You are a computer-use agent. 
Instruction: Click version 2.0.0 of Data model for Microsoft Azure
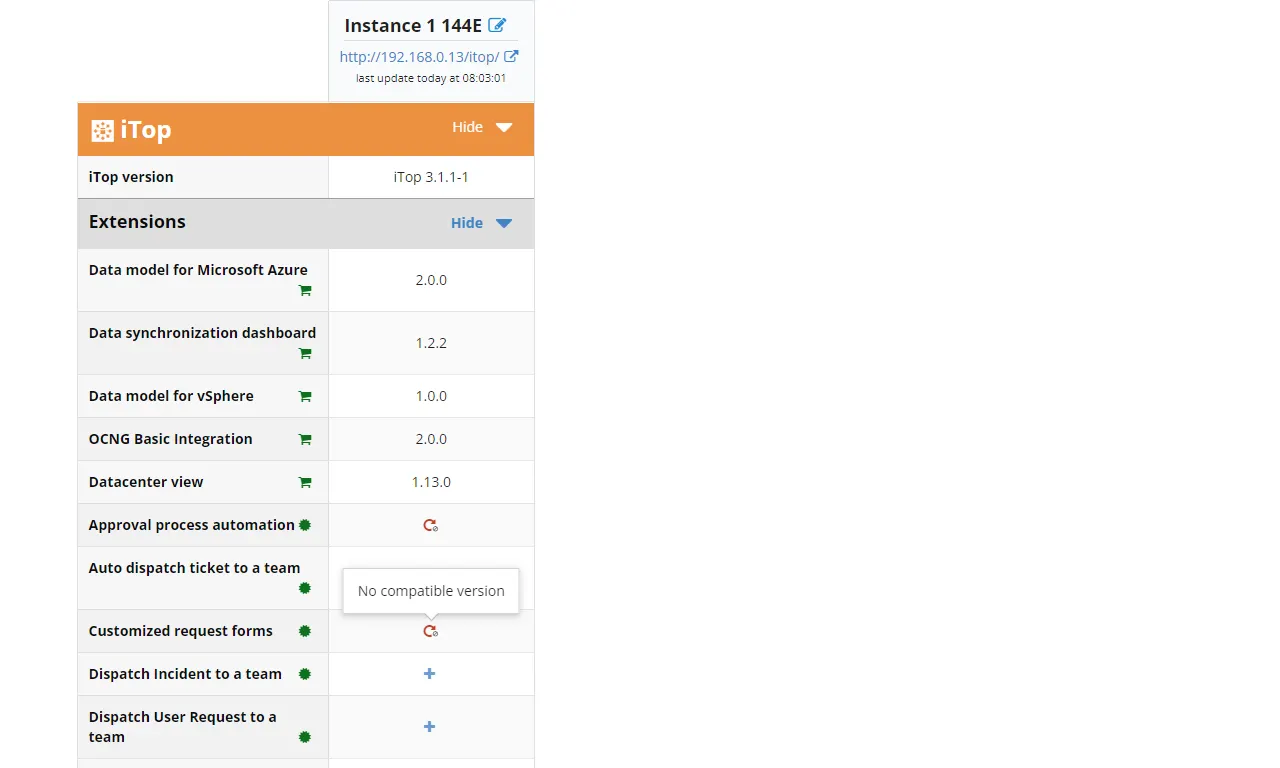pos(431,280)
